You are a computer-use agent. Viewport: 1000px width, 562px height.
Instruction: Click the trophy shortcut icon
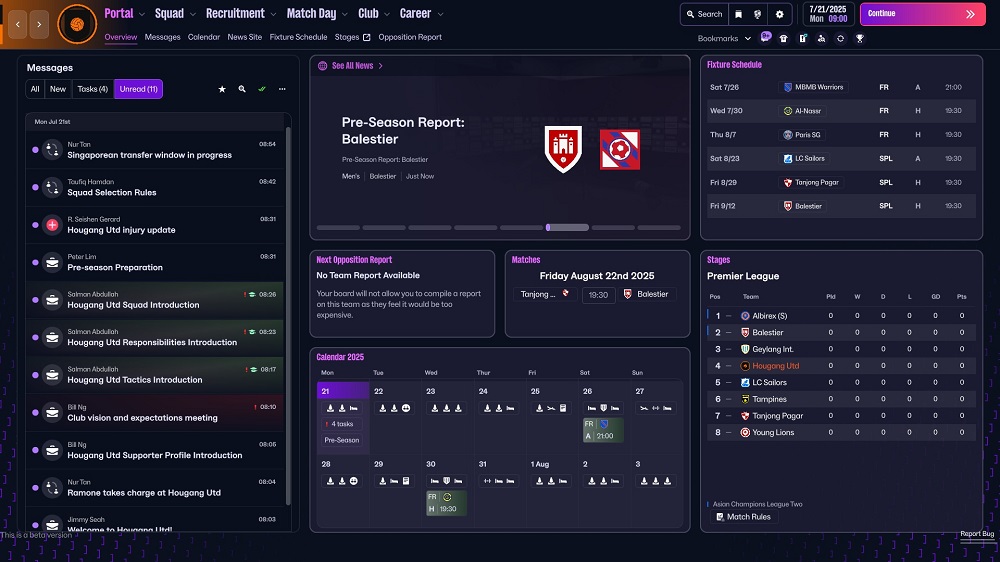pyautogui.click(x=859, y=39)
